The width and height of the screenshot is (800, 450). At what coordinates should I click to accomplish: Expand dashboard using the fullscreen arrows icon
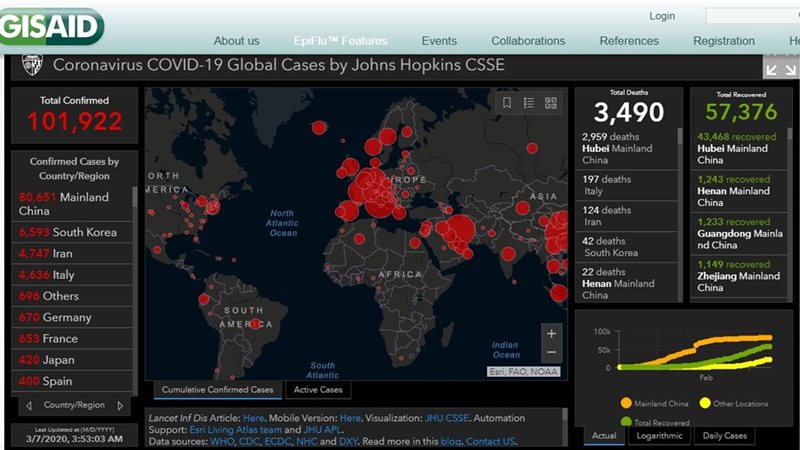[781, 69]
